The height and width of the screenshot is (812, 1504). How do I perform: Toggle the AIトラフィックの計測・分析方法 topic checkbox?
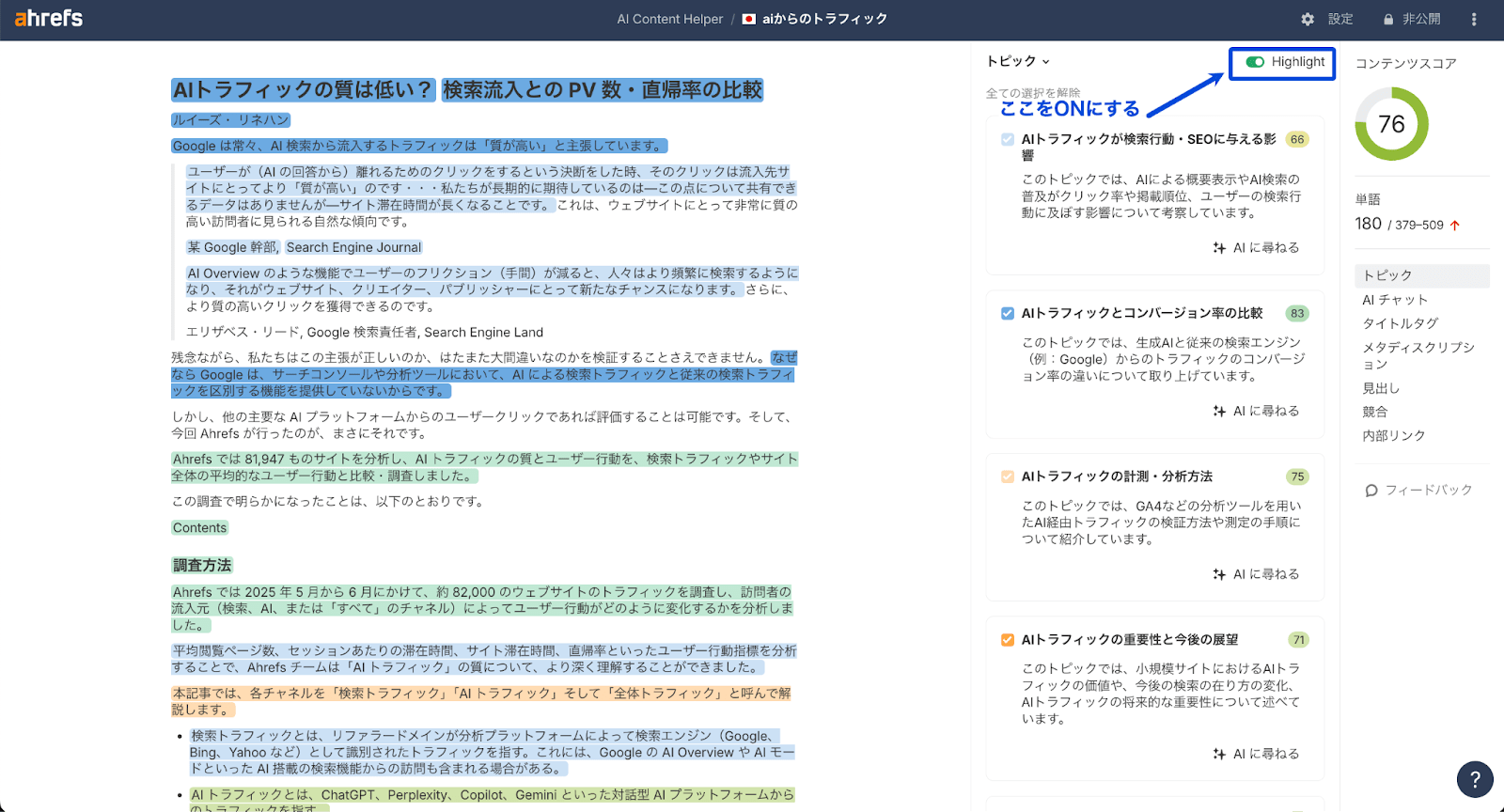pyautogui.click(x=1008, y=476)
